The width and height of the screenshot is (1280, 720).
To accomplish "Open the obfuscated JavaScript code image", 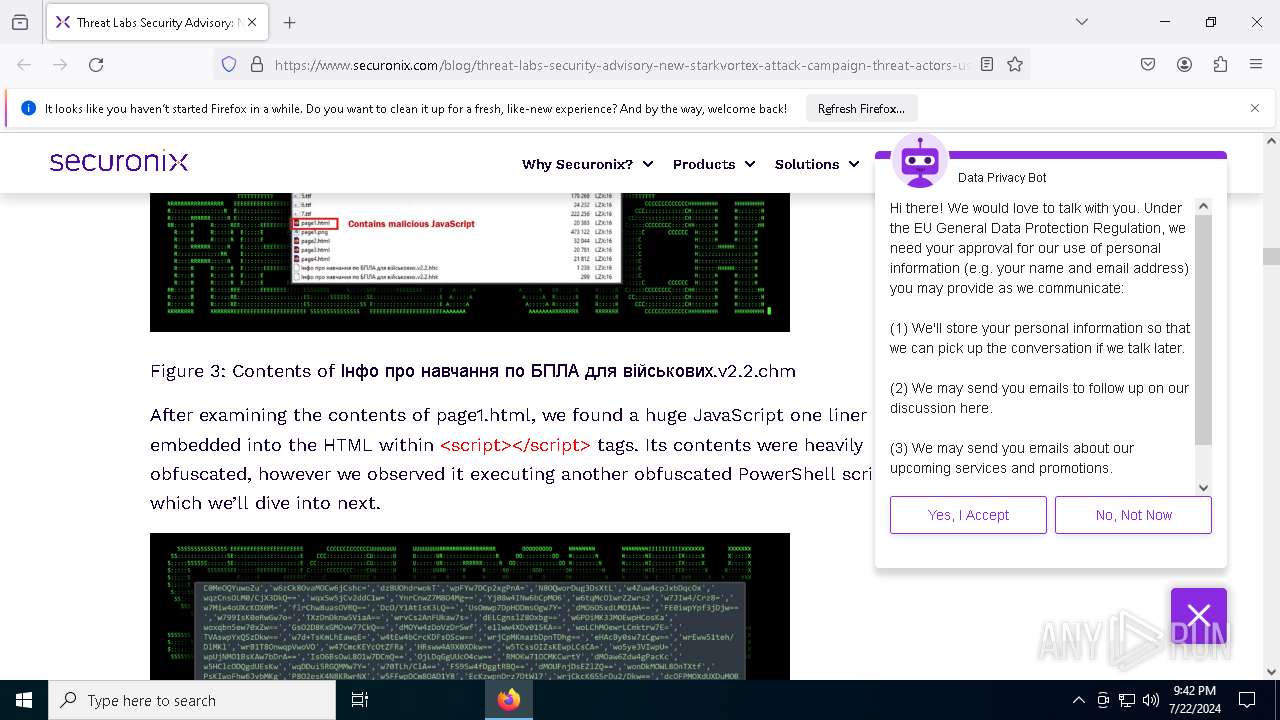I will (470, 606).
